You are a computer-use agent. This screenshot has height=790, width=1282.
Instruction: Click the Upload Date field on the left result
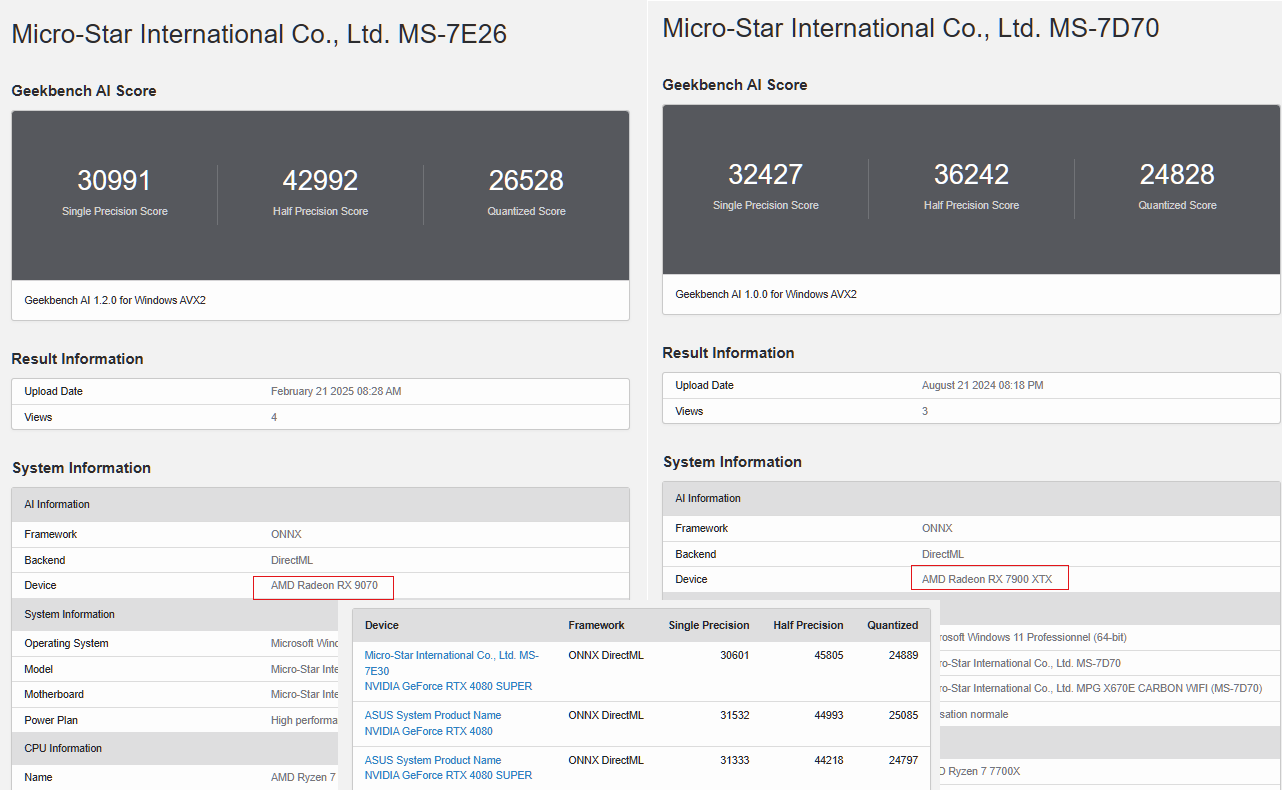point(337,391)
